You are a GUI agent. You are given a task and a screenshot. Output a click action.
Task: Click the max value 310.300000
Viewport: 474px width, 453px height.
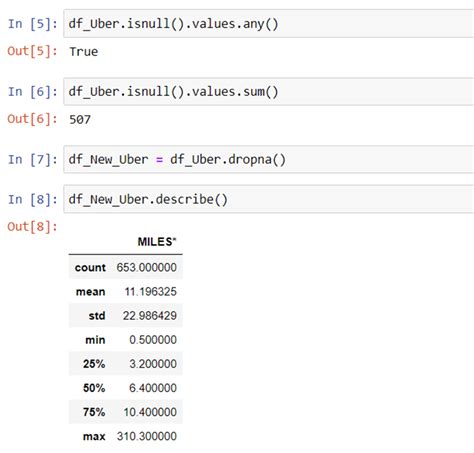tap(147, 436)
